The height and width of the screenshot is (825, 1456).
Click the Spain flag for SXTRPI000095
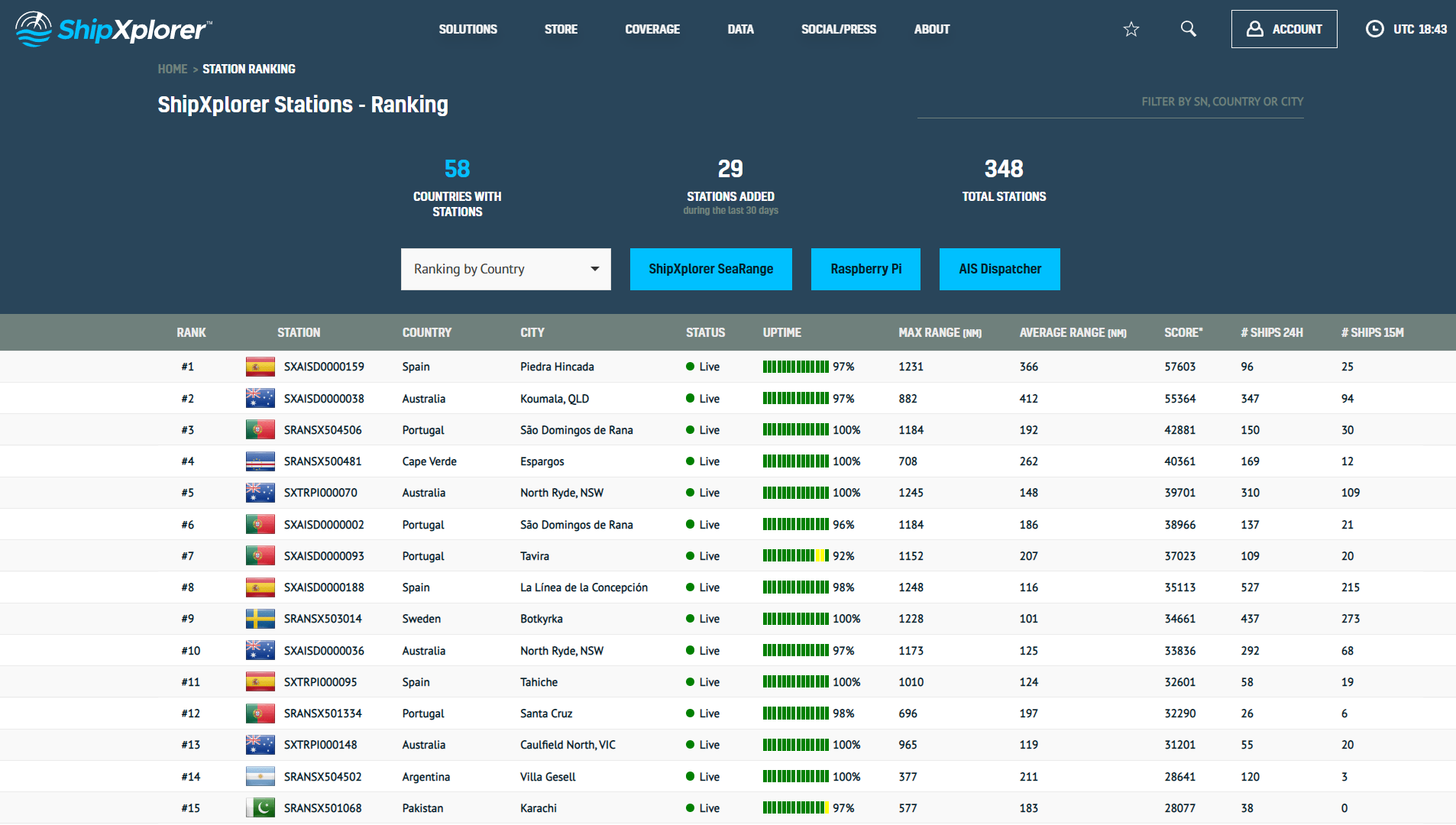[x=260, y=682]
